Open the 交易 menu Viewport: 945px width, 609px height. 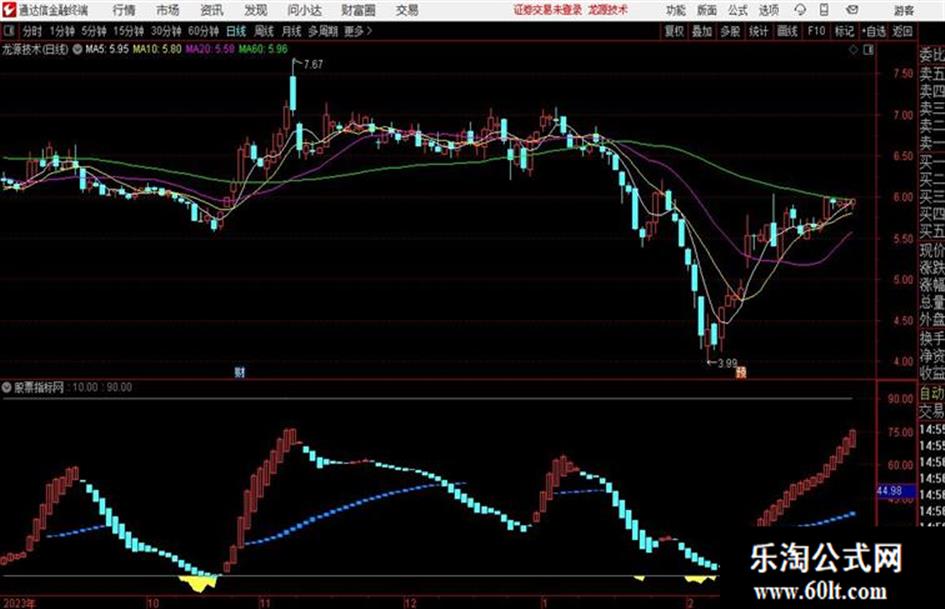[x=407, y=10]
